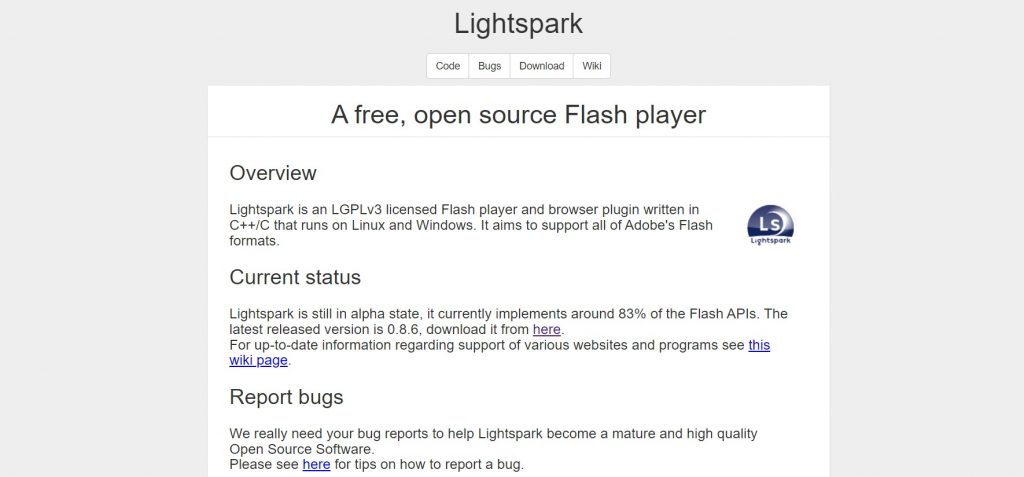Select the Download navigation button
Viewport: 1024px width, 477px height.
[541, 66]
